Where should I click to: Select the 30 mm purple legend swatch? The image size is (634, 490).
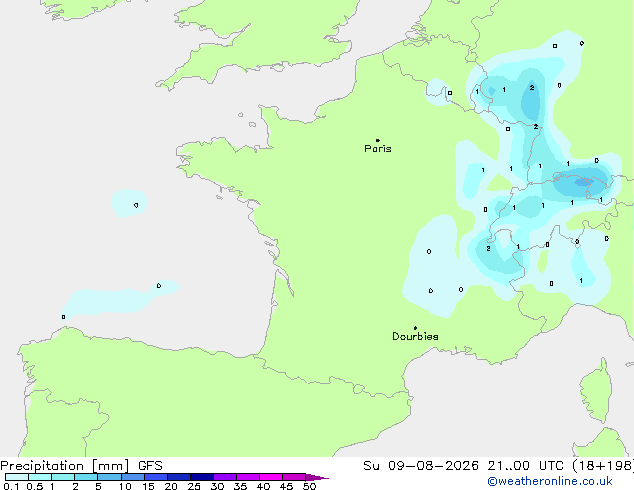click(x=225, y=477)
